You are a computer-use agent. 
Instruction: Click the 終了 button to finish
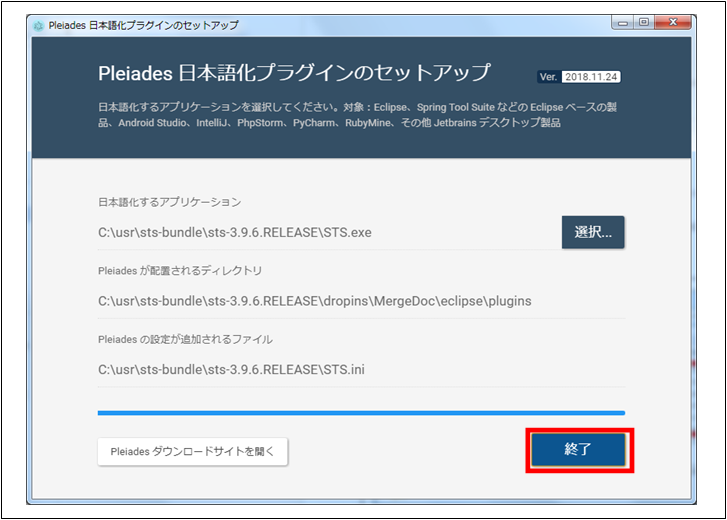pyautogui.click(x=579, y=450)
